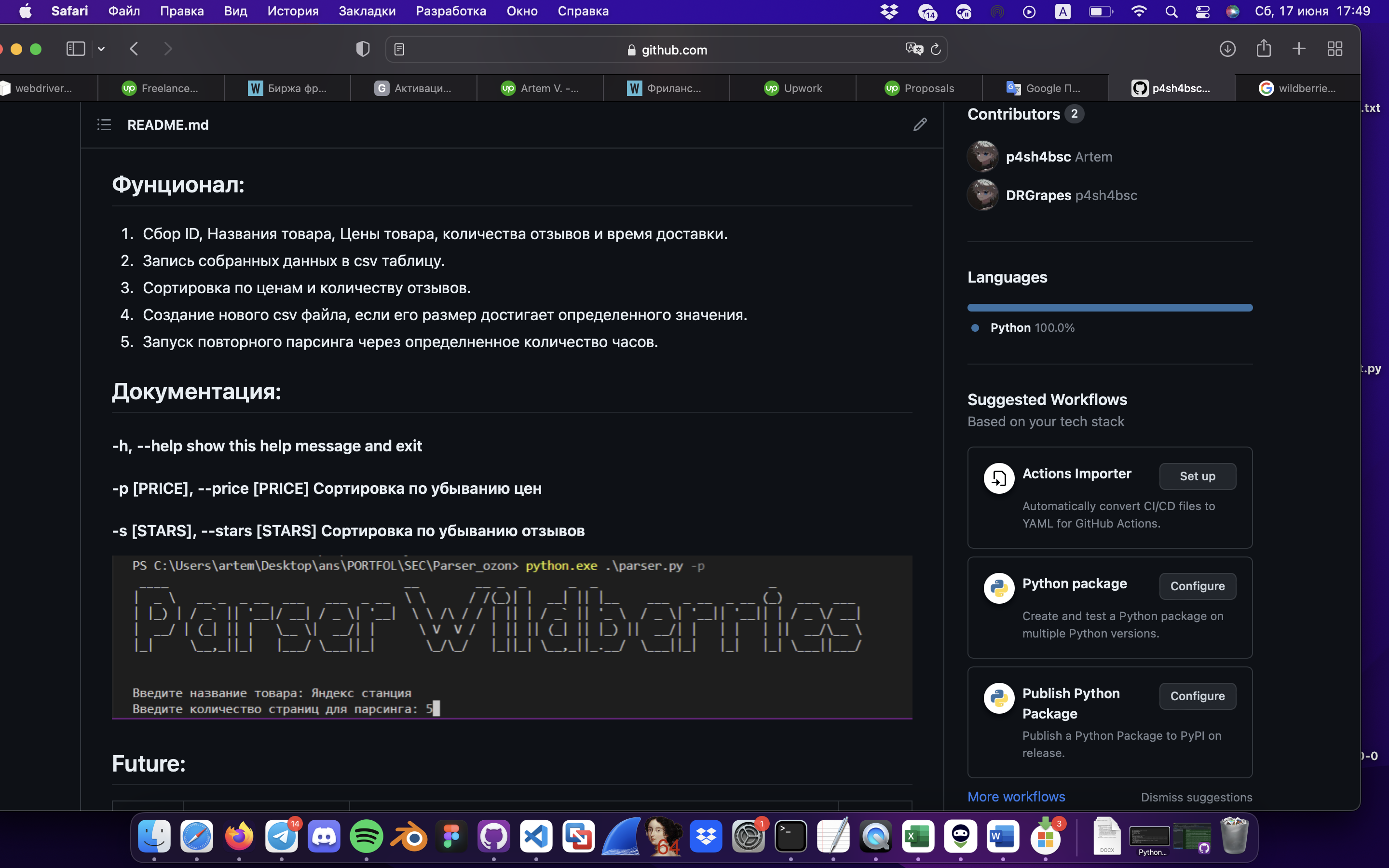The image size is (1389, 868).
Task: Show the tab overview grid
Action: click(x=1335, y=49)
